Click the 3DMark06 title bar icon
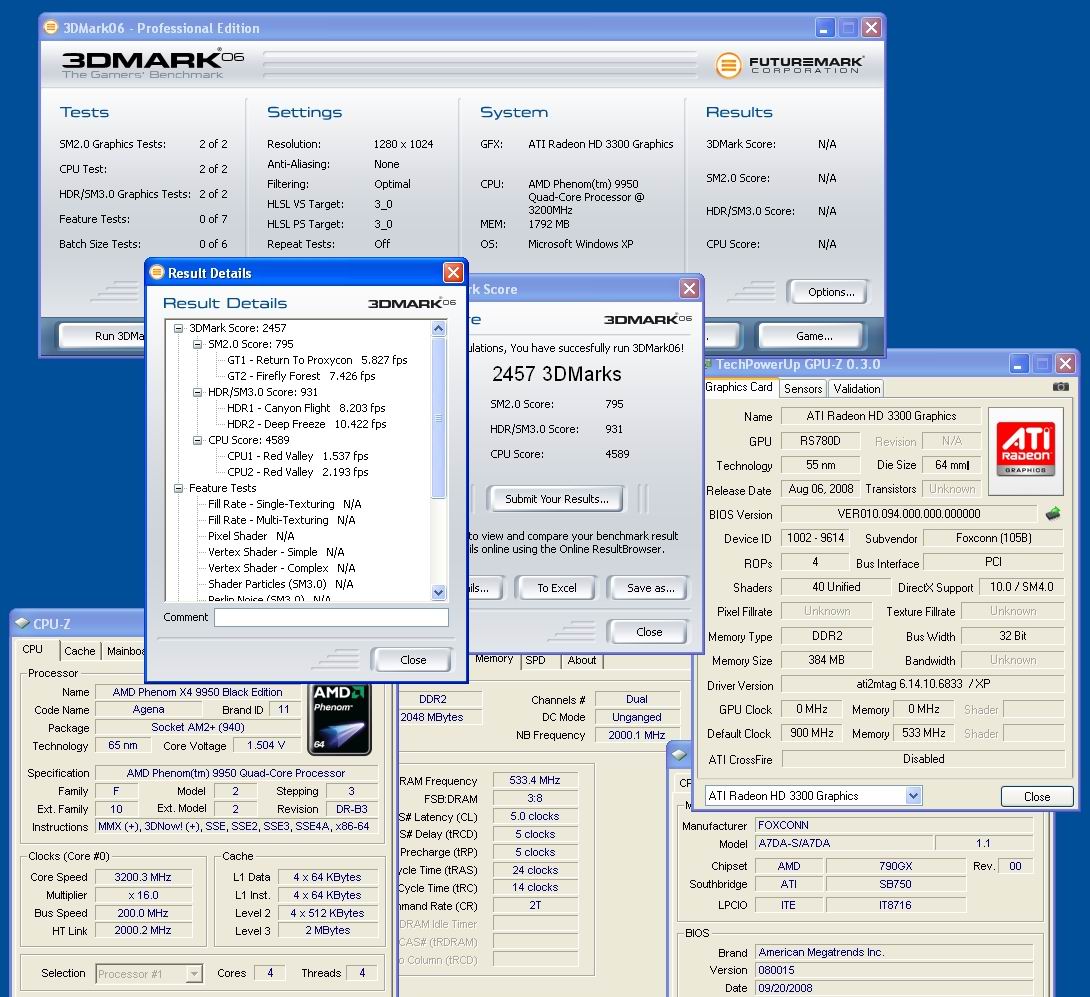Image resolution: width=1090 pixels, height=997 pixels. coord(51,28)
